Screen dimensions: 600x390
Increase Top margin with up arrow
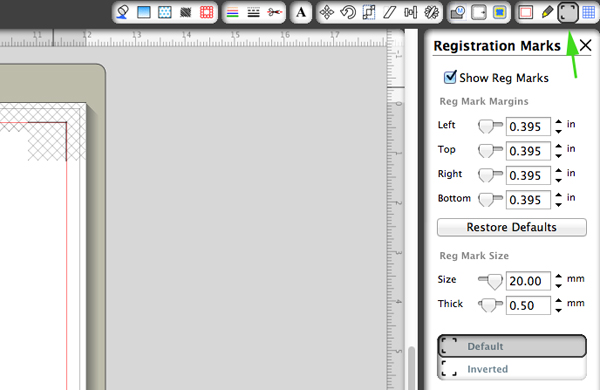tap(559, 146)
